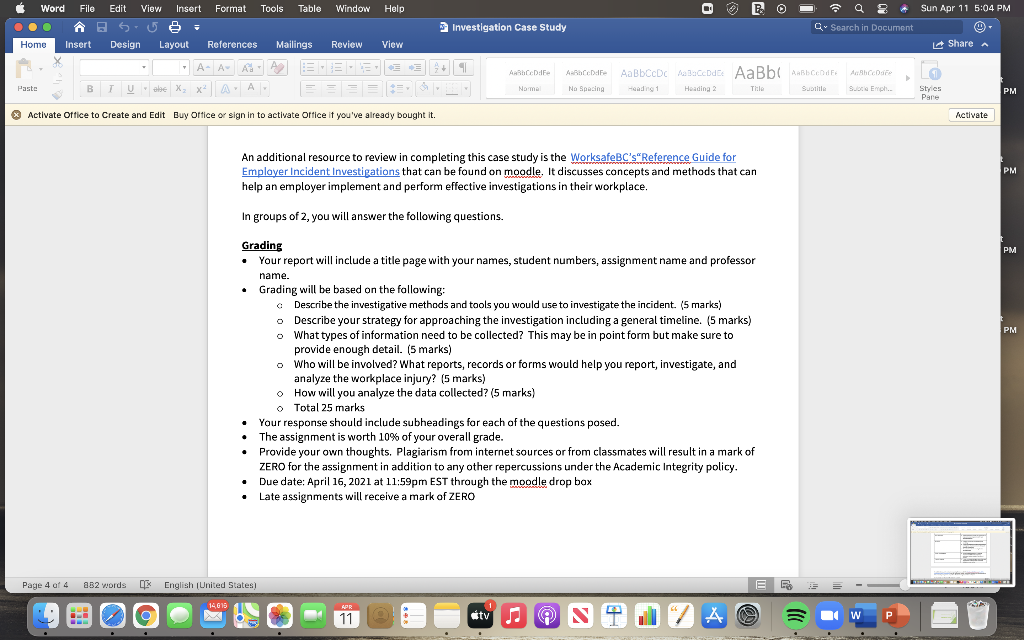
Task: Click the Increase Indent icon
Action: 414,67
